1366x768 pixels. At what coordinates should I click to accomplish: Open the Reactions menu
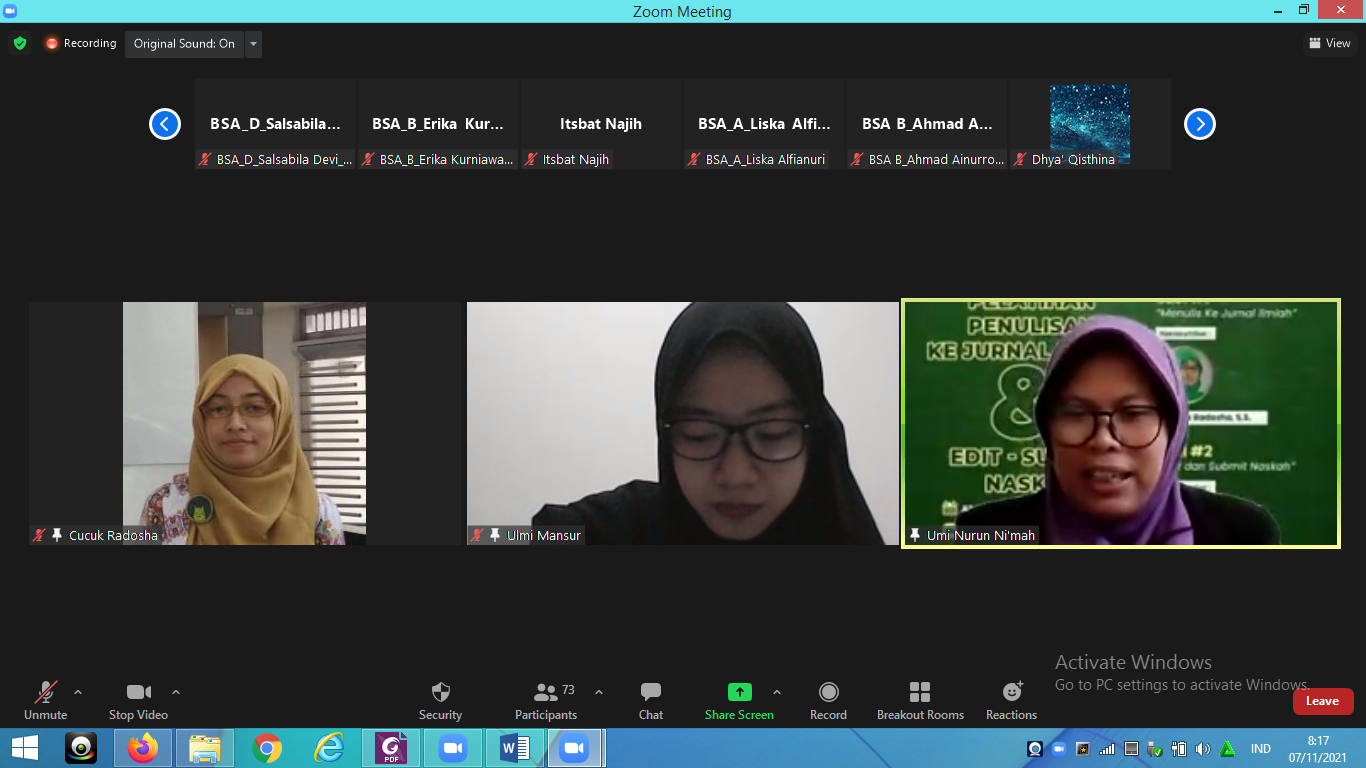point(1011,700)
